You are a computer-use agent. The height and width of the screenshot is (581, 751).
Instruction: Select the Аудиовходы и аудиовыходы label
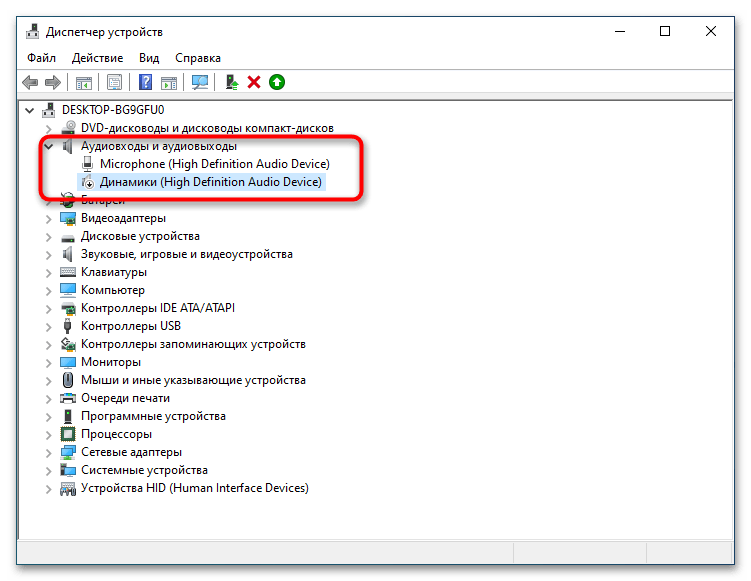click(x=159, y=146)
